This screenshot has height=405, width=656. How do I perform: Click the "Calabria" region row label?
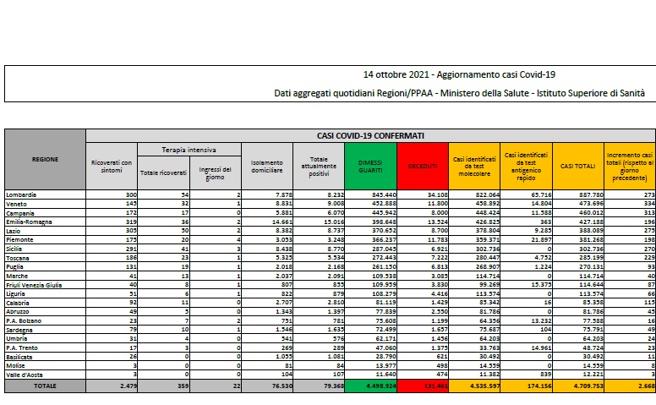tap(18, 303)
